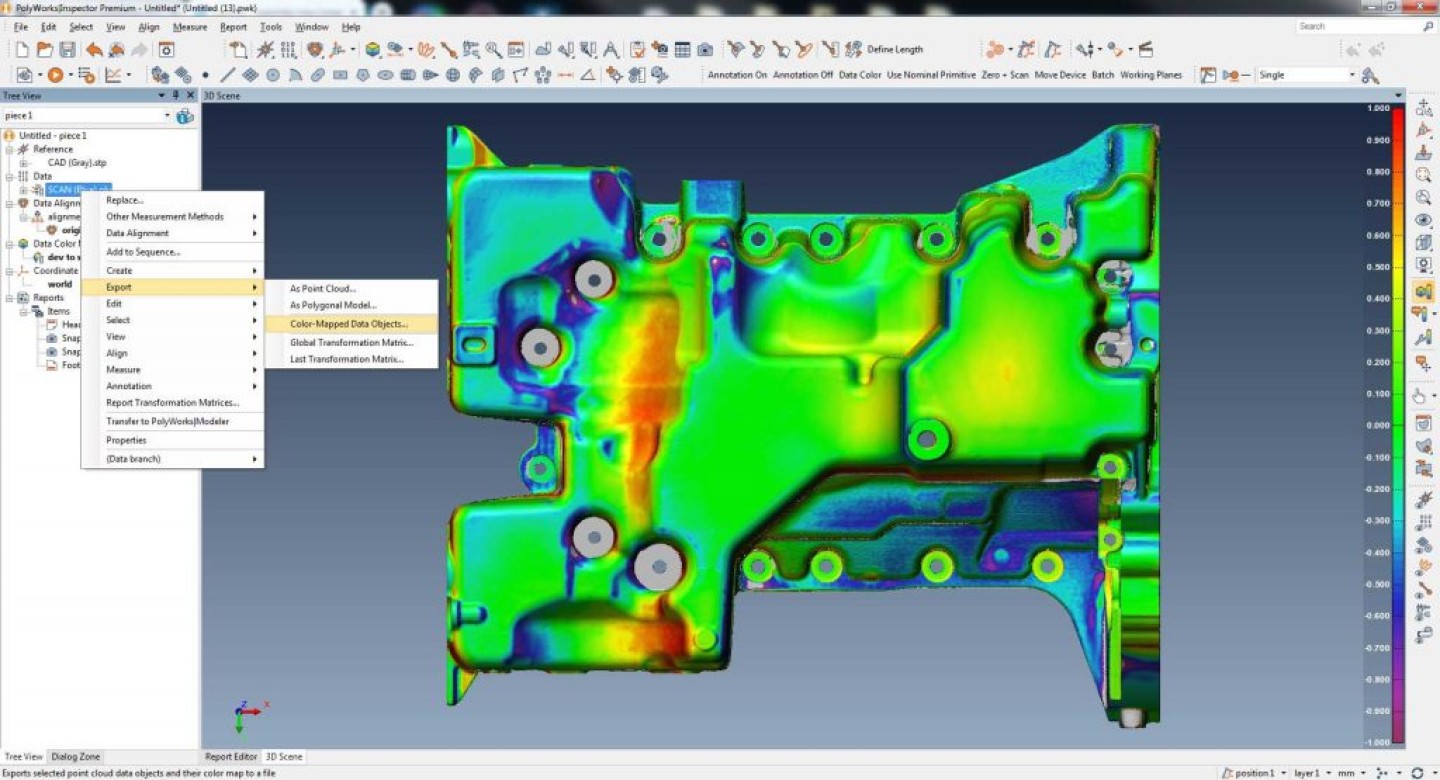Collapse the Reports tree node
1440x780 pixels.
[9, 298]
